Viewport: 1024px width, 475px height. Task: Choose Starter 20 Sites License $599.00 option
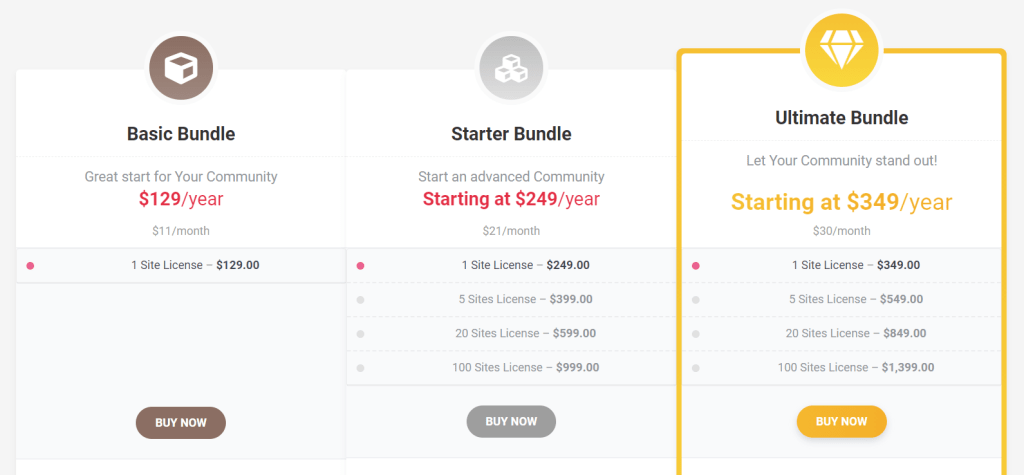tap(511, 333)
